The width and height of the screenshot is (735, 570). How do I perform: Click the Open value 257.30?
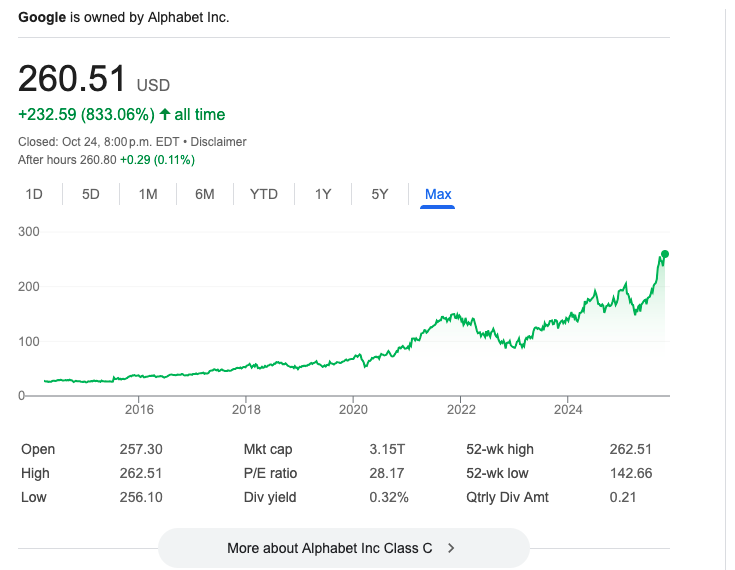tap(141, 449)
